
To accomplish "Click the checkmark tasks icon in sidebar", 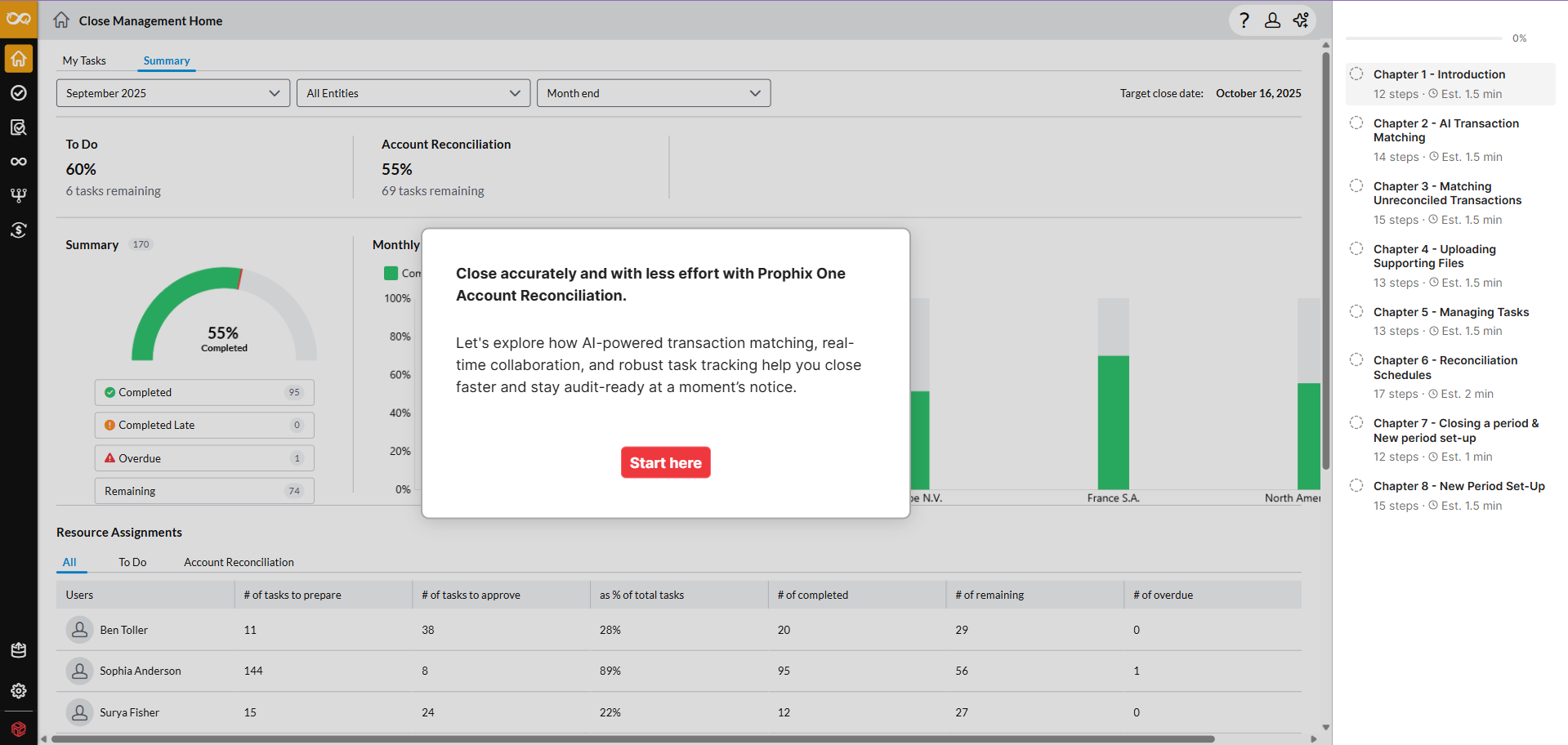I will (19, 93).
